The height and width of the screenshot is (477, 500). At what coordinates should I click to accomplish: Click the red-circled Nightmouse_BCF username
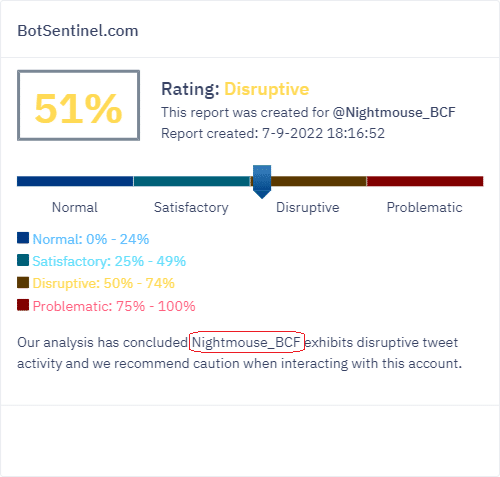click(247, 342)
